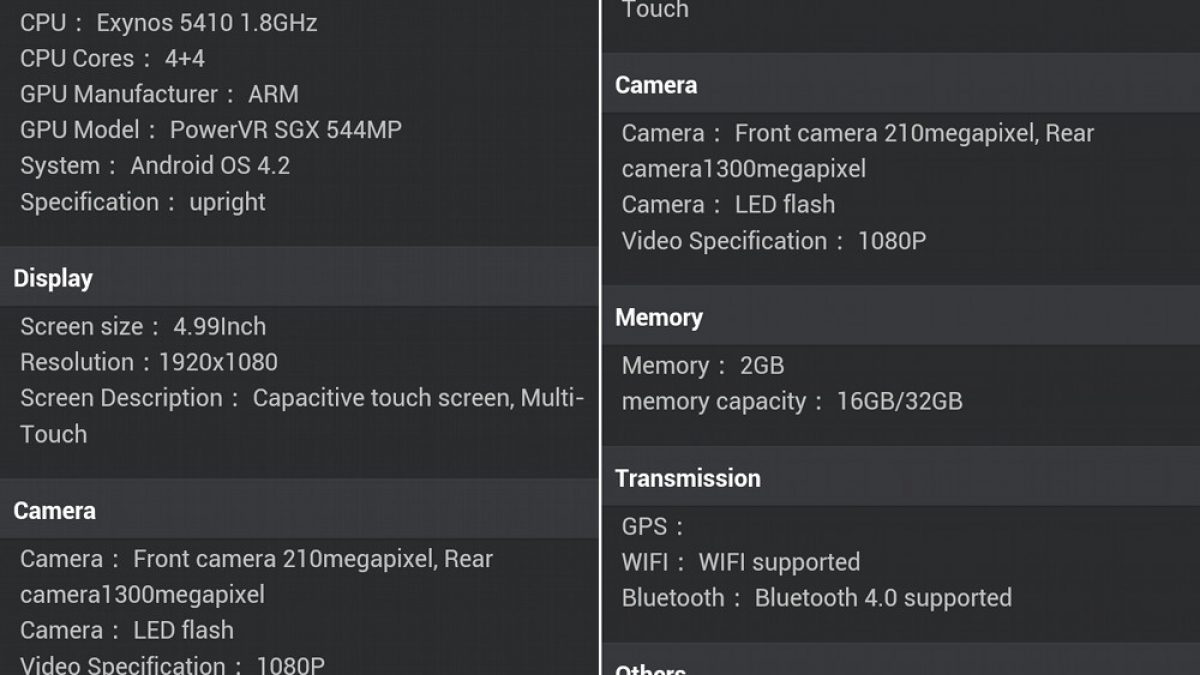The width and height of the screenshot is (1200, 675).
Task: Click the Camera header in right panel
Action: [x=656, y=86]
